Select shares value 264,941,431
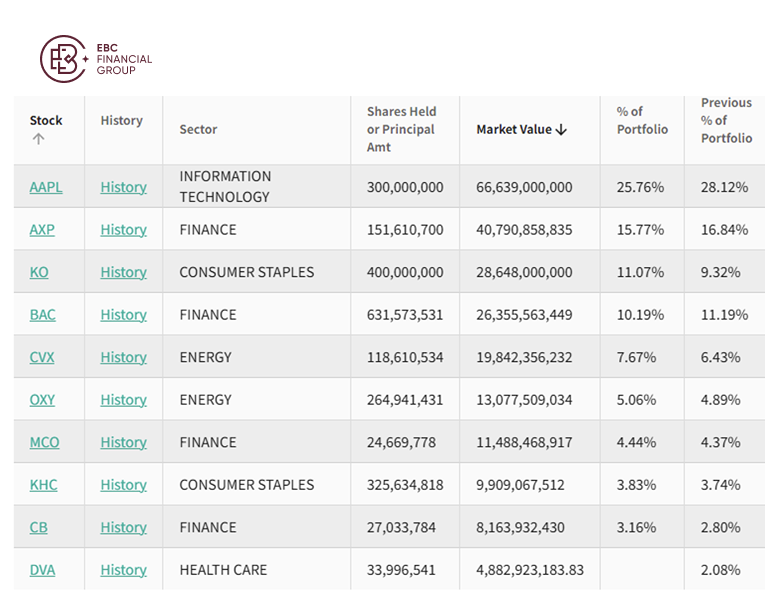Viewport: 778px width, 593px height. tap(405, 400)
